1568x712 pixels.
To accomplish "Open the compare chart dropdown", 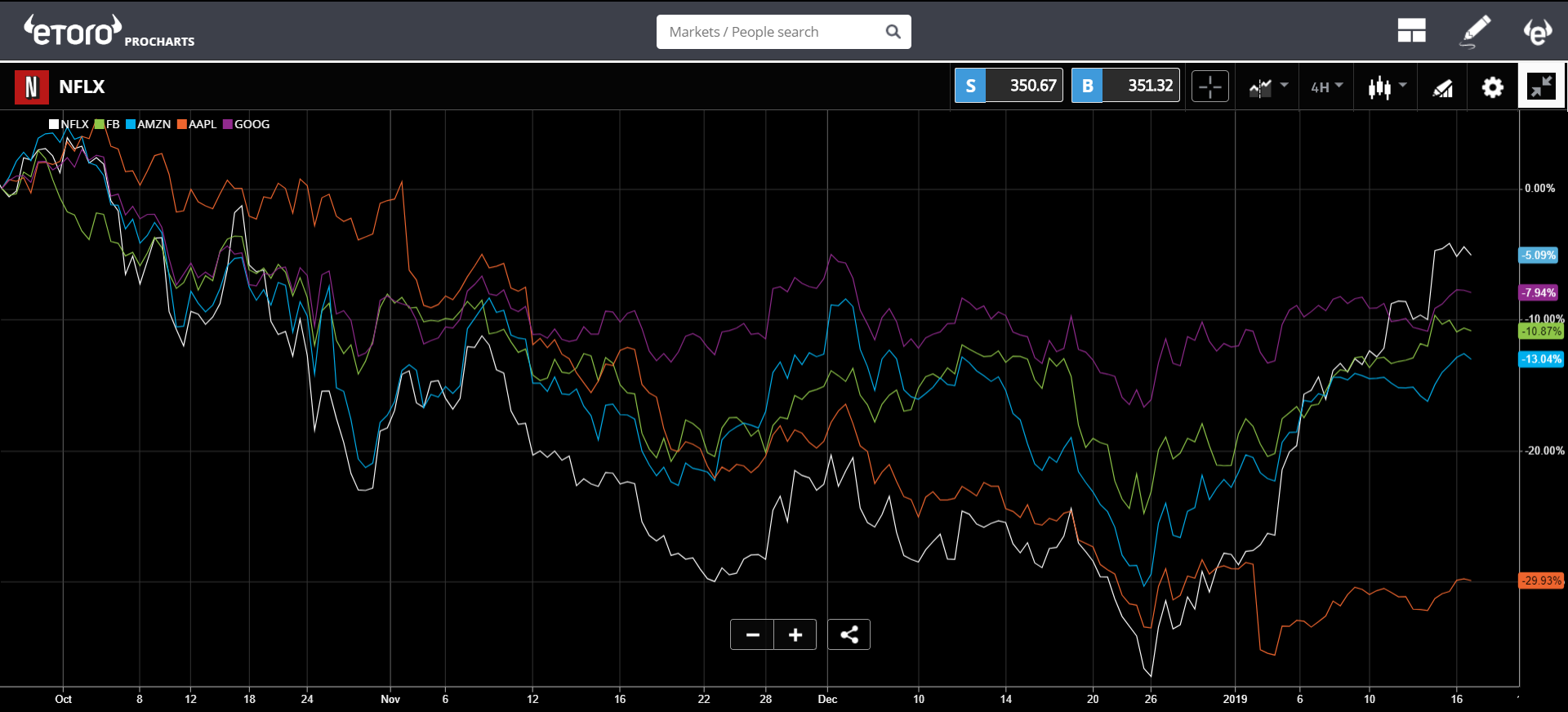I will click(1267, 87).
